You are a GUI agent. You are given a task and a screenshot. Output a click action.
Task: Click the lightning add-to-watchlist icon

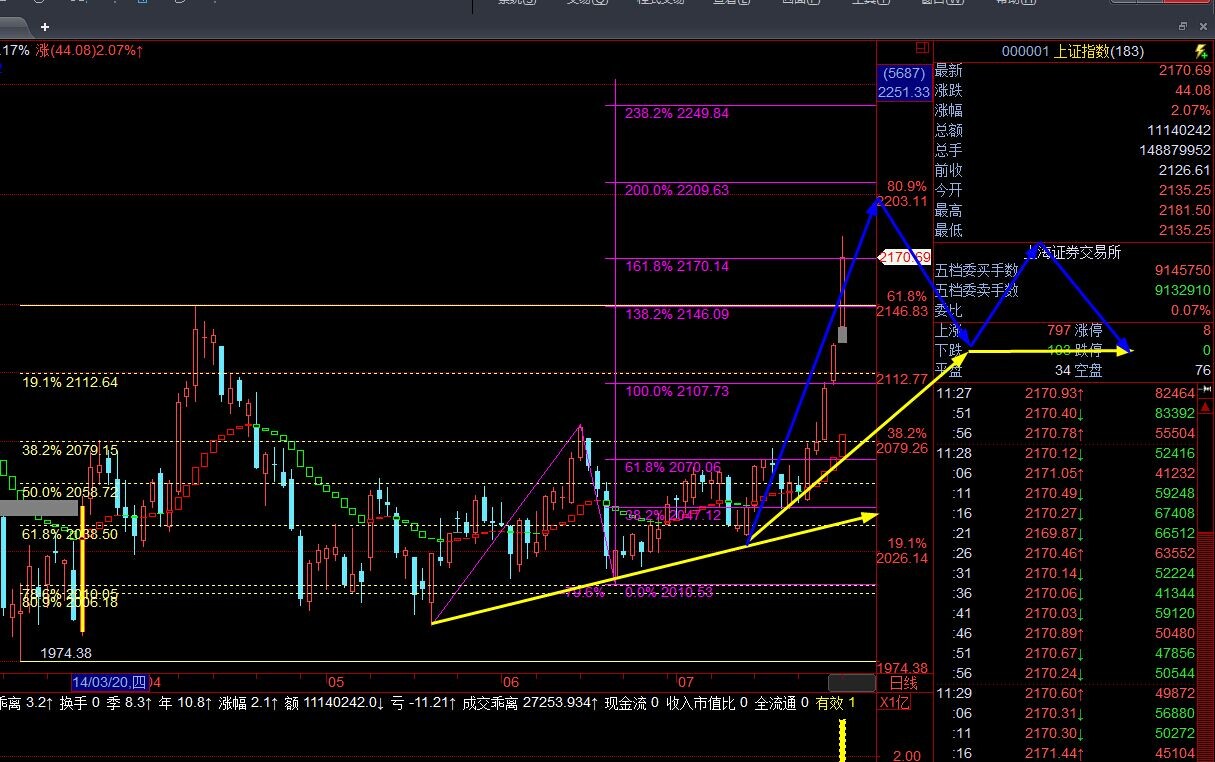click(1200, 51)
